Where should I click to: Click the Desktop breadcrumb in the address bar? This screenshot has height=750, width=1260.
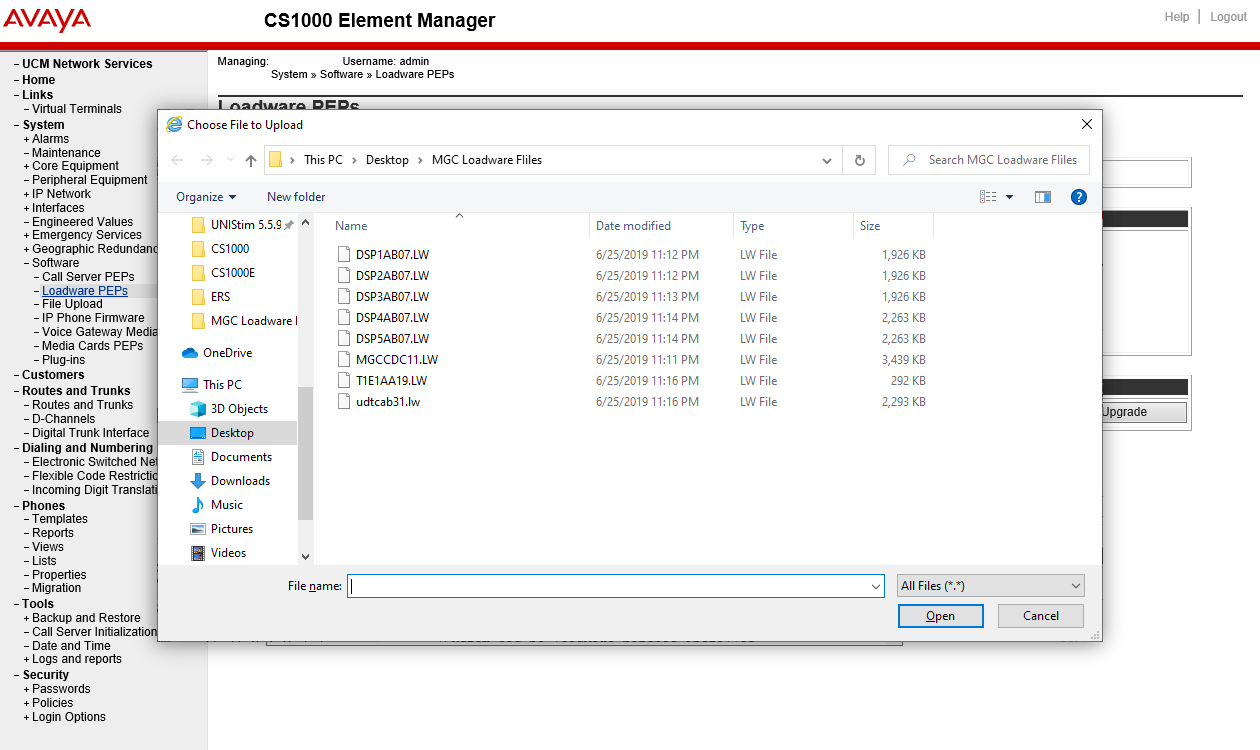[387, 160]
